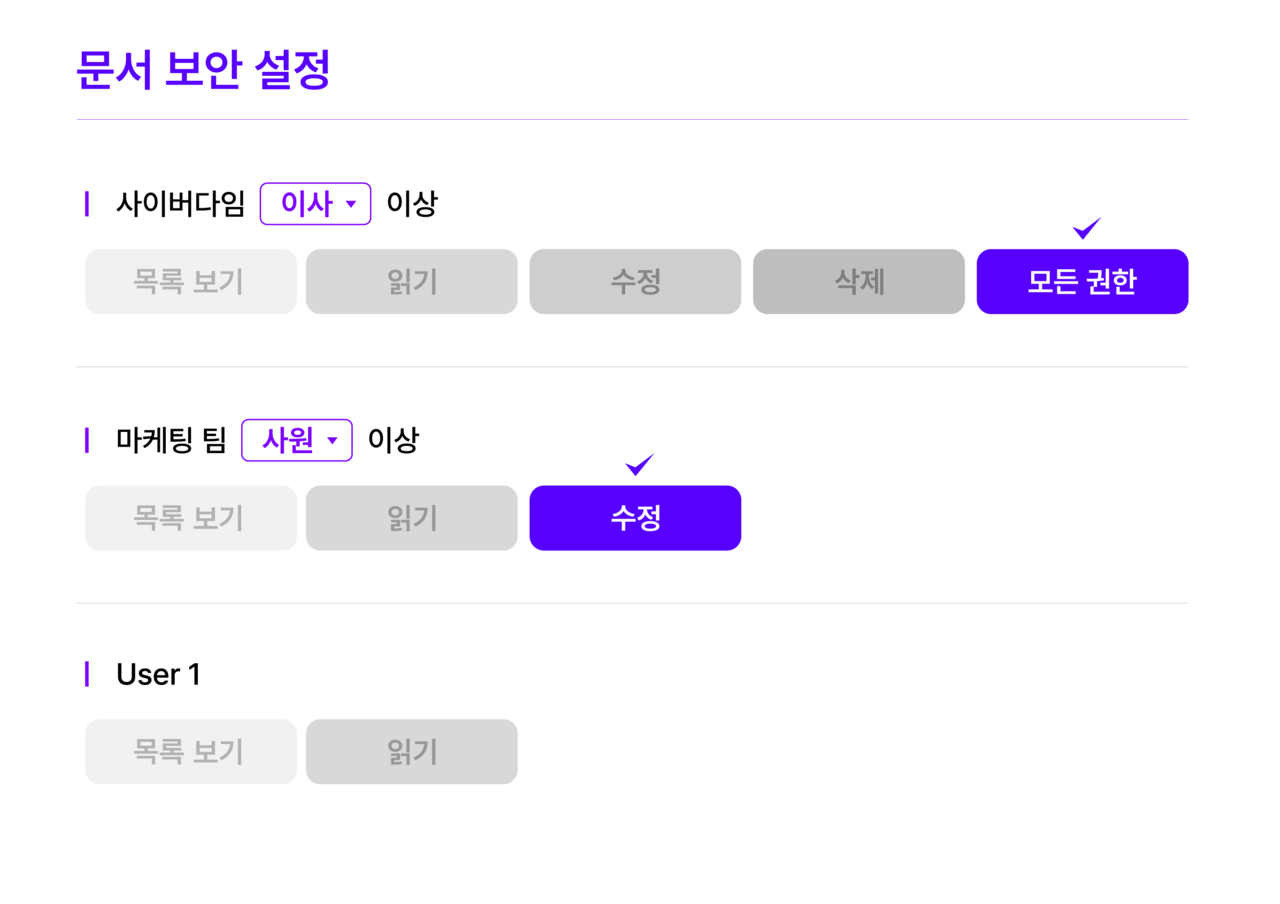The width and height of the screenshot is (1280, 904).
Task: Choose '읽기' permission for 마케팅 팀
Action: pyautogui.click(x=412, y=518)
